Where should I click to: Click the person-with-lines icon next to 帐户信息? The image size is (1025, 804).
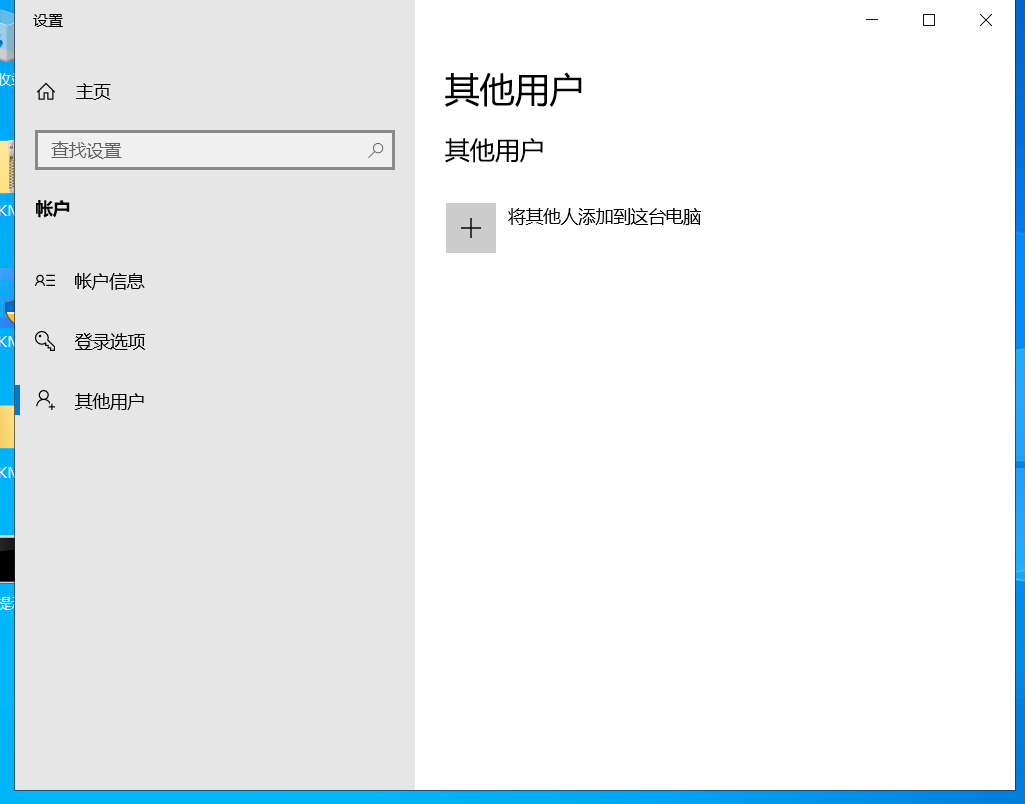[45, 281]
